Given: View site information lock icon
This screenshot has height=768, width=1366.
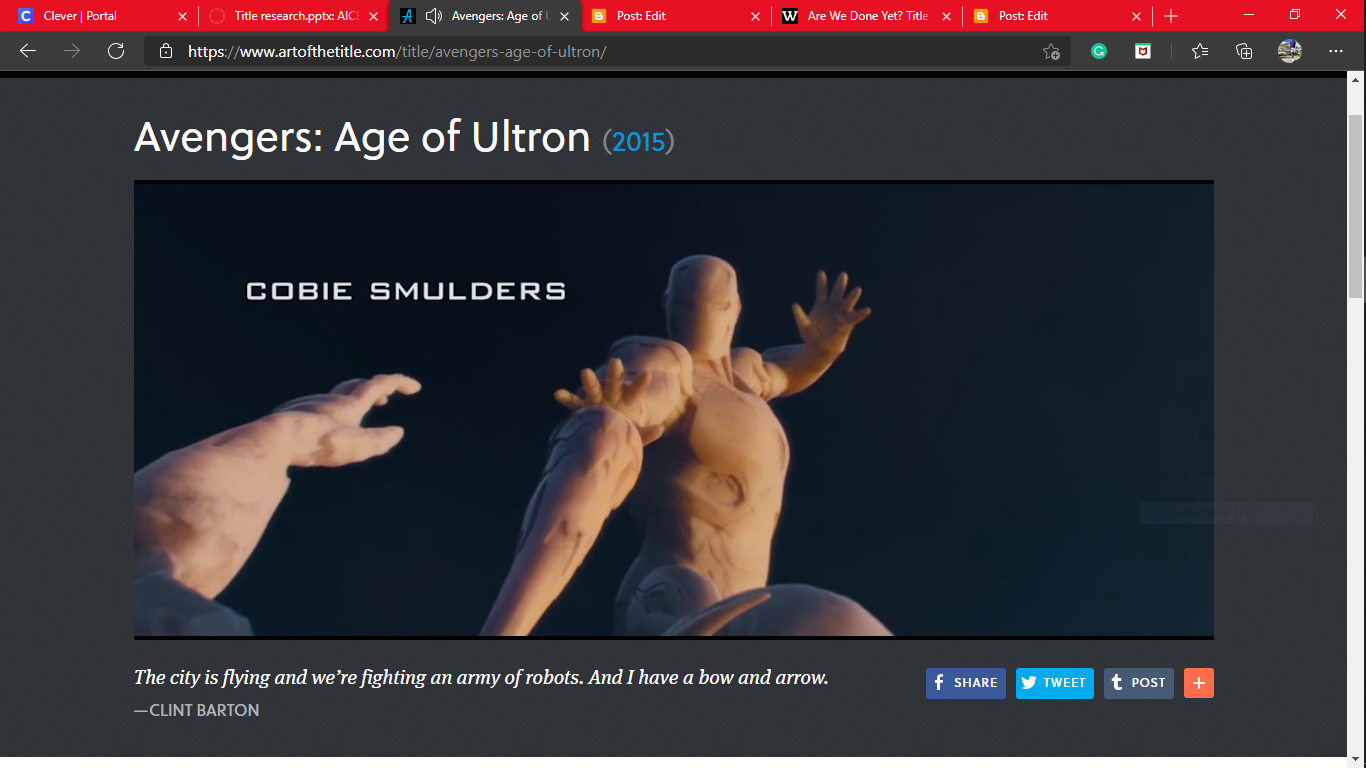Looking at the screenshot, I should tap(166, 51).
